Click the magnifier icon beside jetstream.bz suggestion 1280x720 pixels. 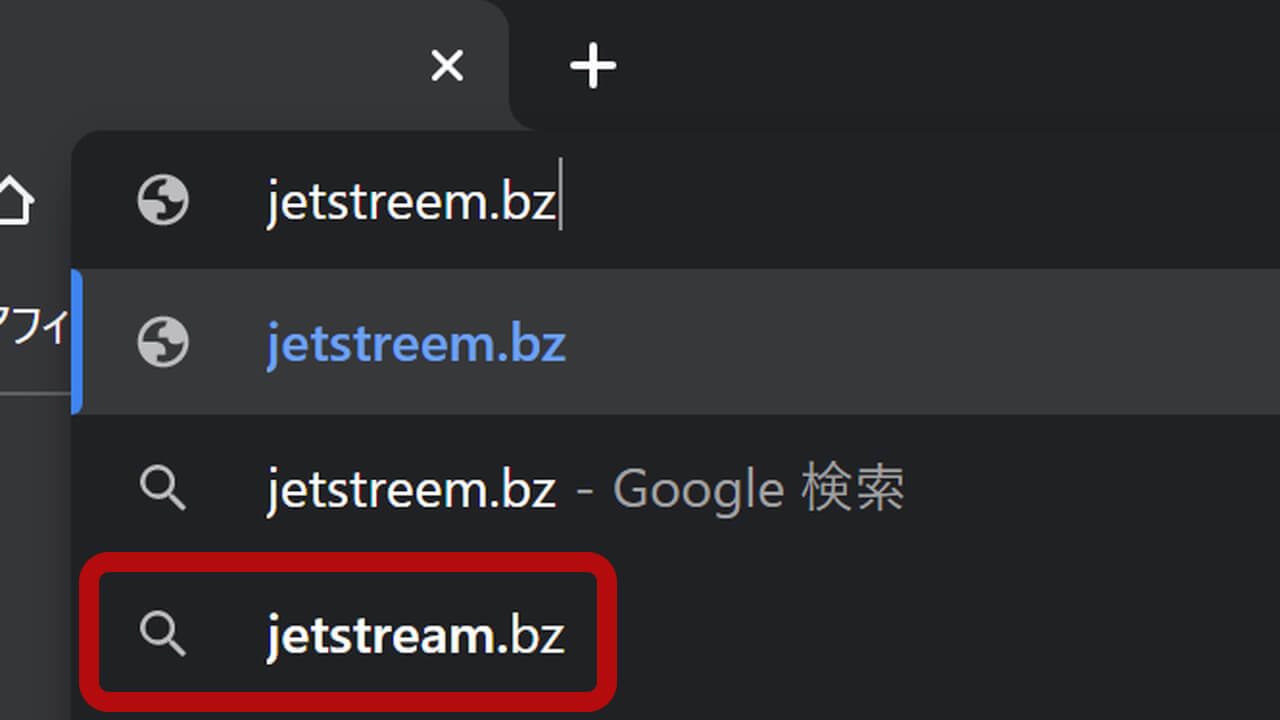(x=162, y=634)
